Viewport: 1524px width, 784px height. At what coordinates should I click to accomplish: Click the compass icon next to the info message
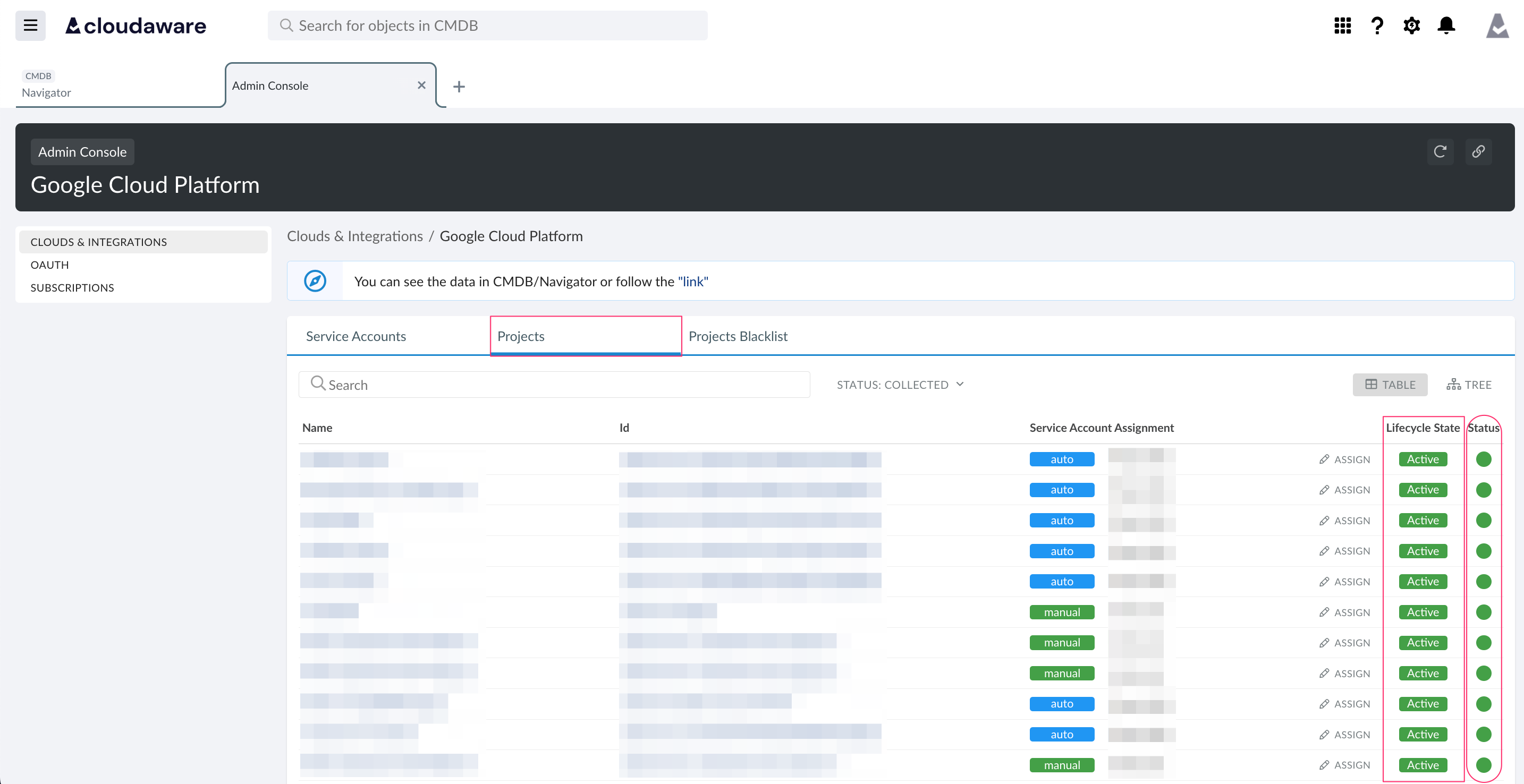pos(315,281)
